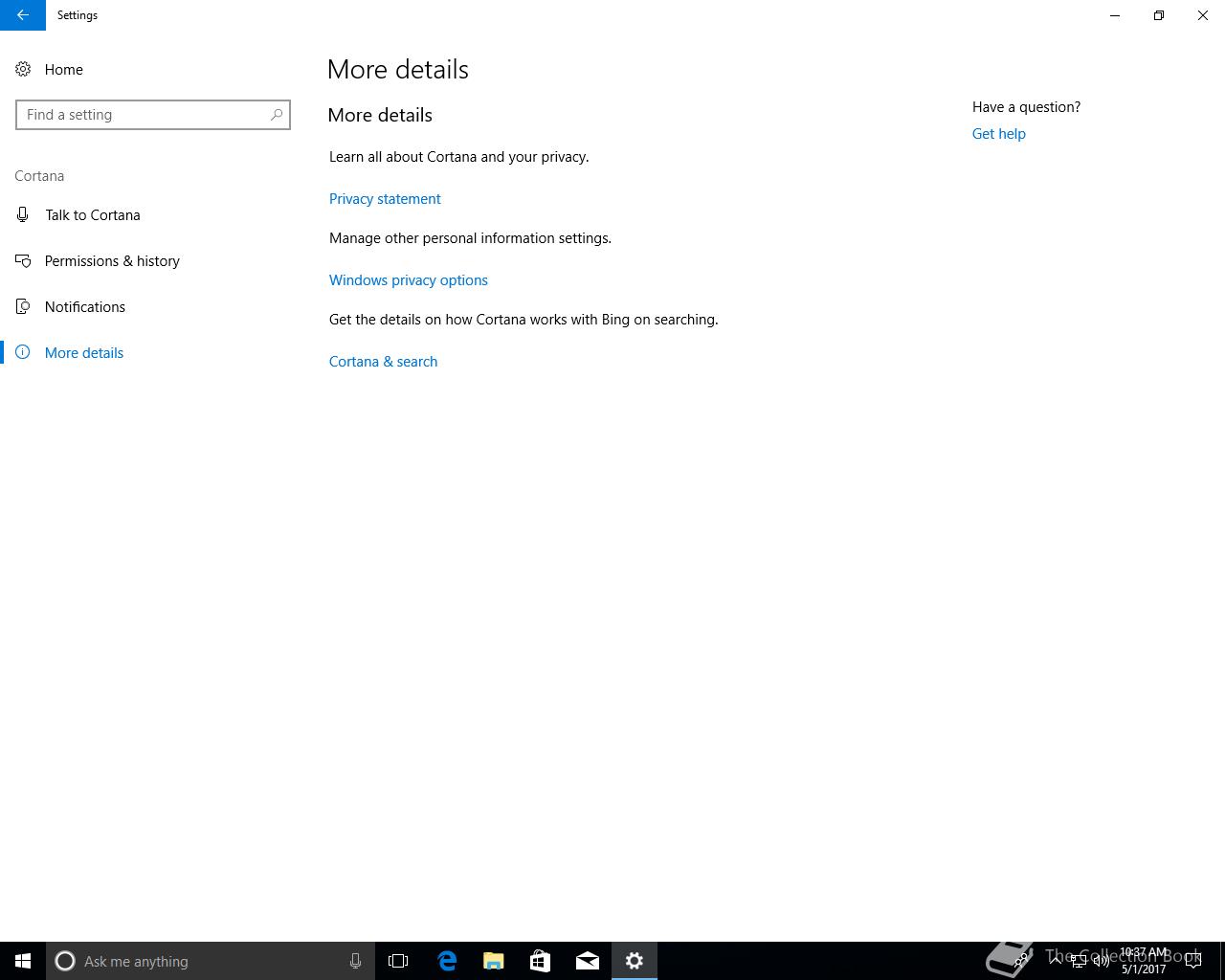1225x980 pixels.
Task: Open File Explorer from the taskbar
Action: [494, 961]
